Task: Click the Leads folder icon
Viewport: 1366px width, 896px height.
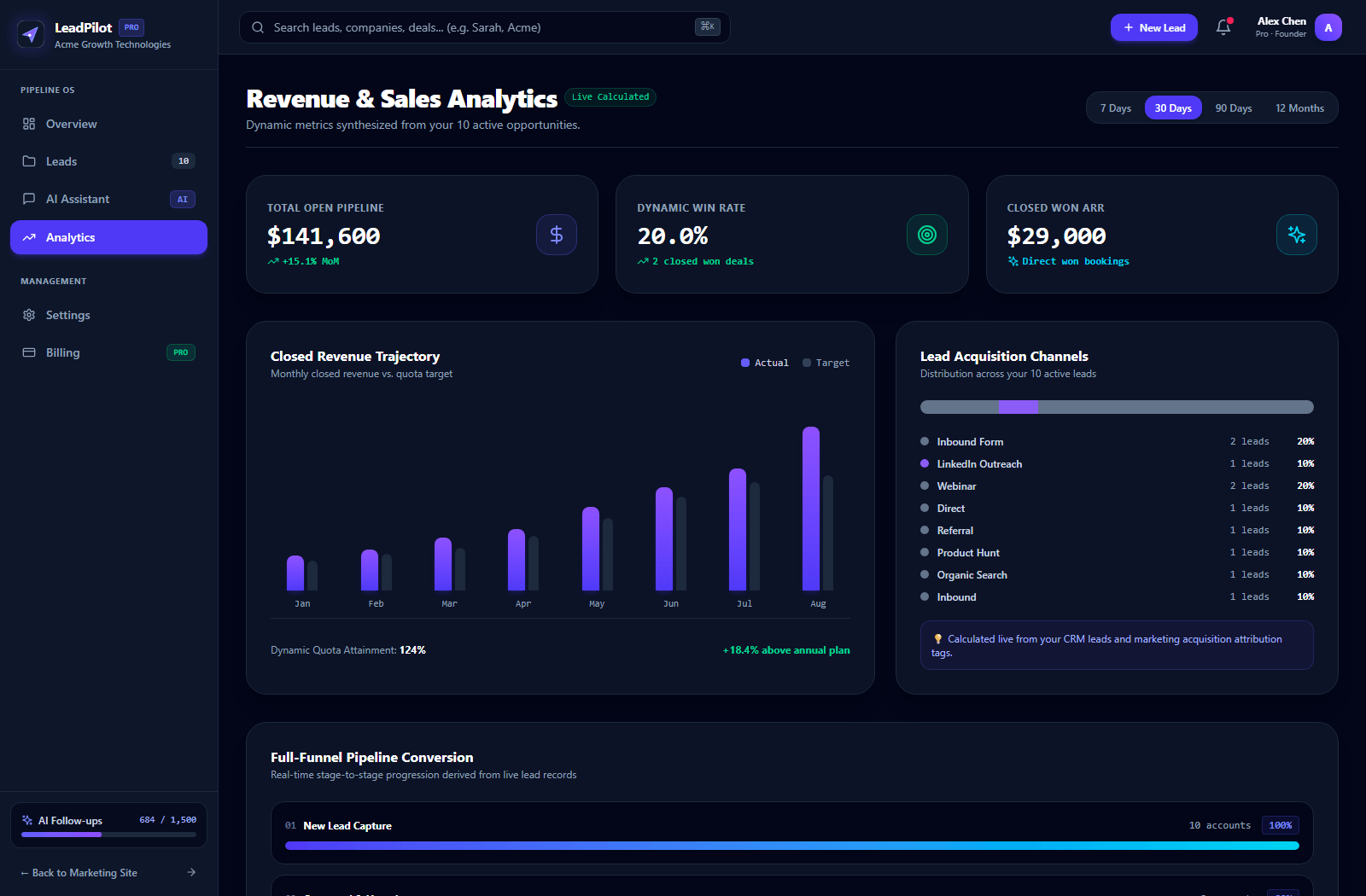Action: 29,161
